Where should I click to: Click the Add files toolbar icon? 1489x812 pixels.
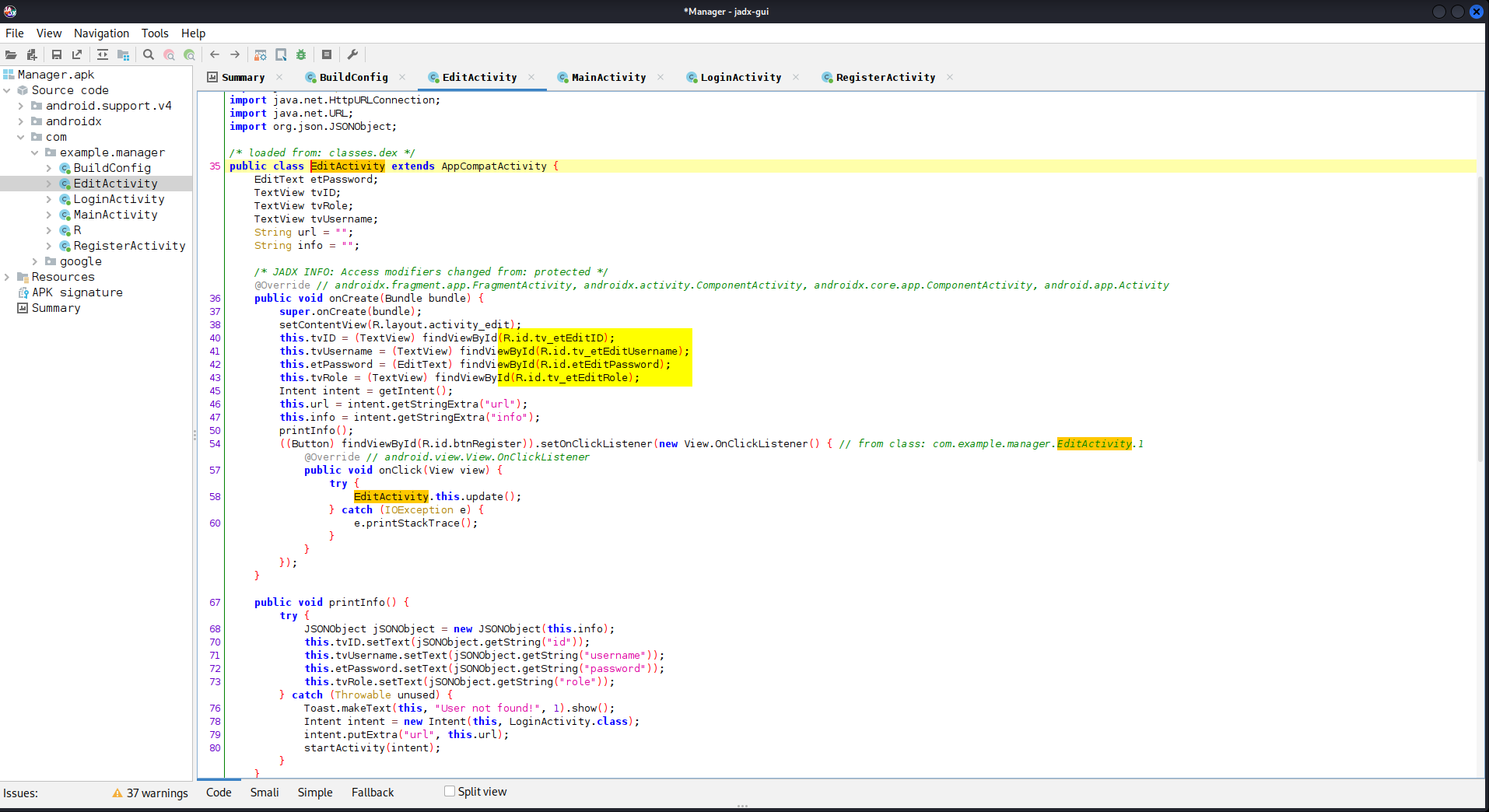tap(32, 54)
